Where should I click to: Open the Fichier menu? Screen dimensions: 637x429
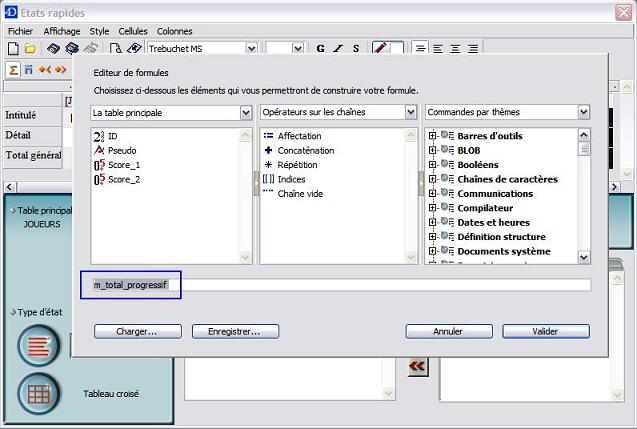click(x=21, y=31)
